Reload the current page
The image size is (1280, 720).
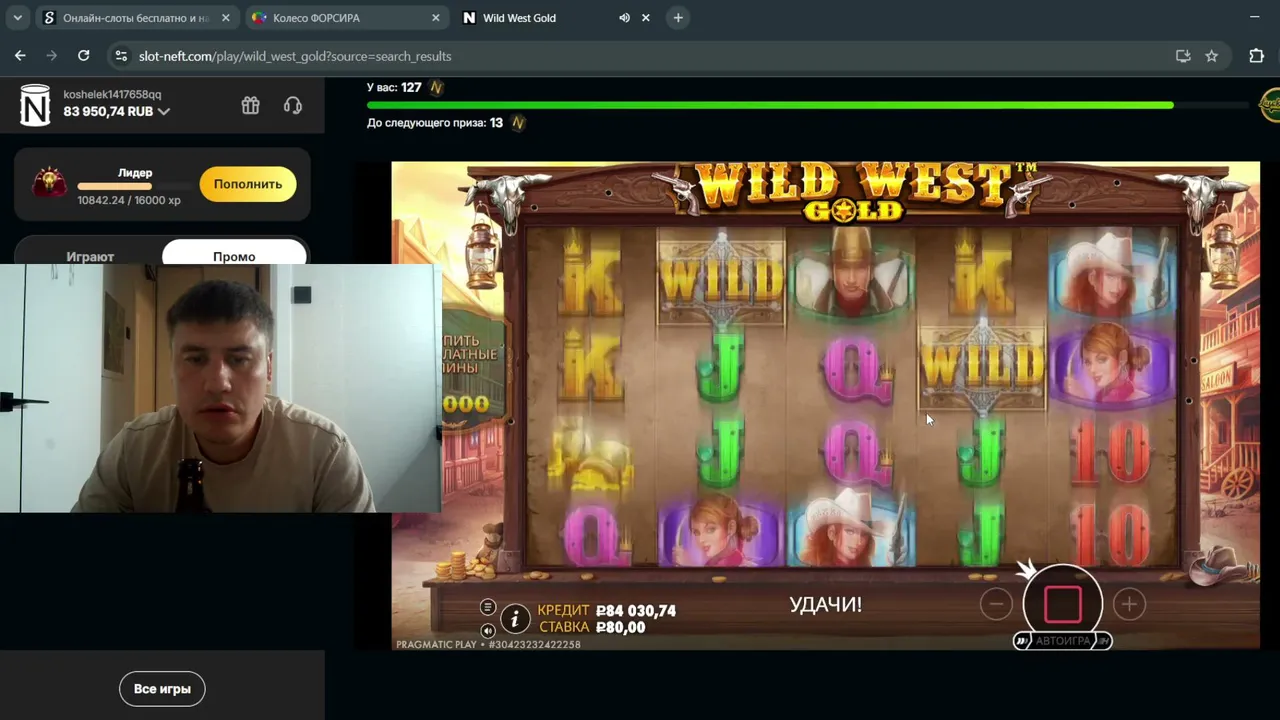[x=84, y=56]
